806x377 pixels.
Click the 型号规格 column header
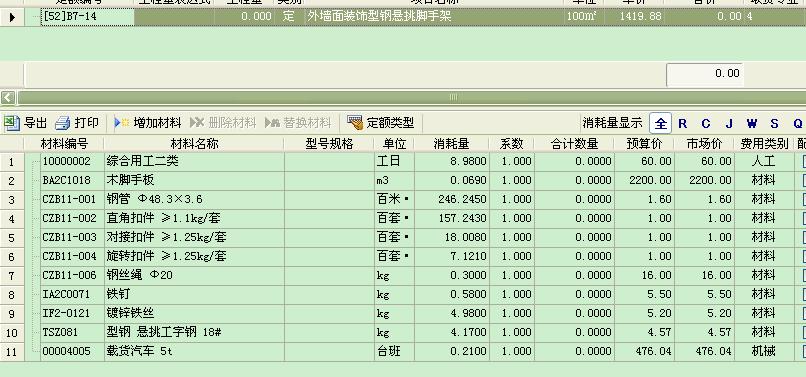[329, 143]
